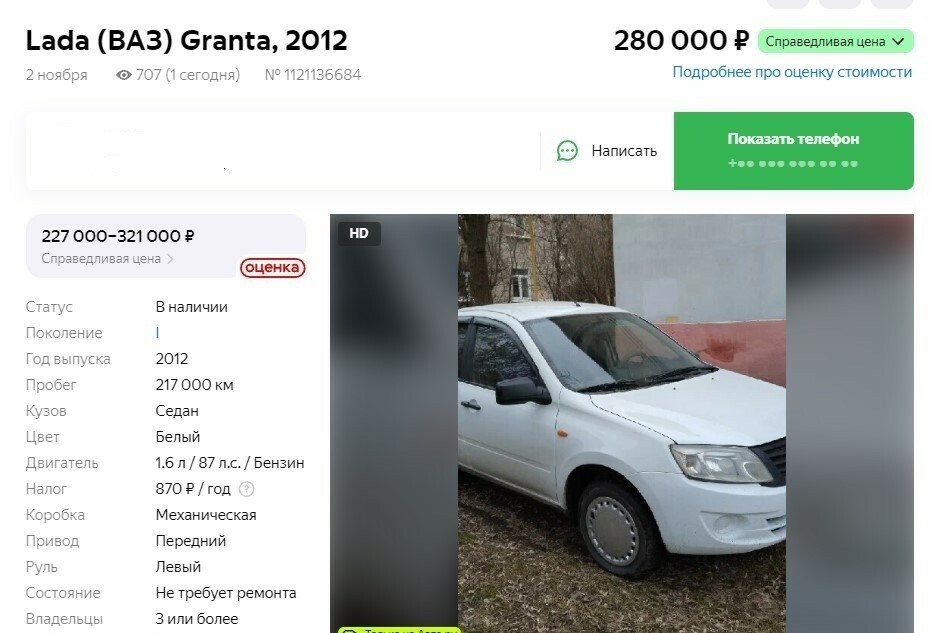The width and height of the screenshot is (951, 633).
Task: Click the HD badge on the photo
Action: [x=358, y=233]
